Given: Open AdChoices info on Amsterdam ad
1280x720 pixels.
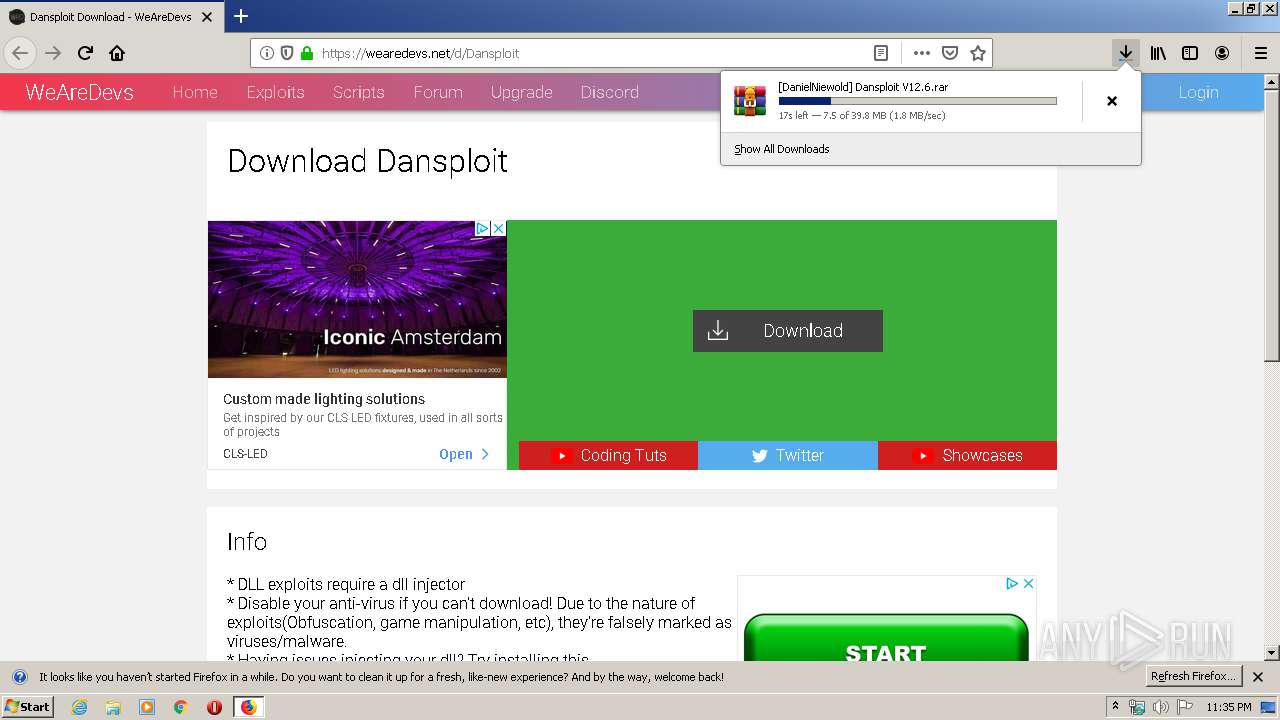Looking at the screenshot, I should [482, 229].
